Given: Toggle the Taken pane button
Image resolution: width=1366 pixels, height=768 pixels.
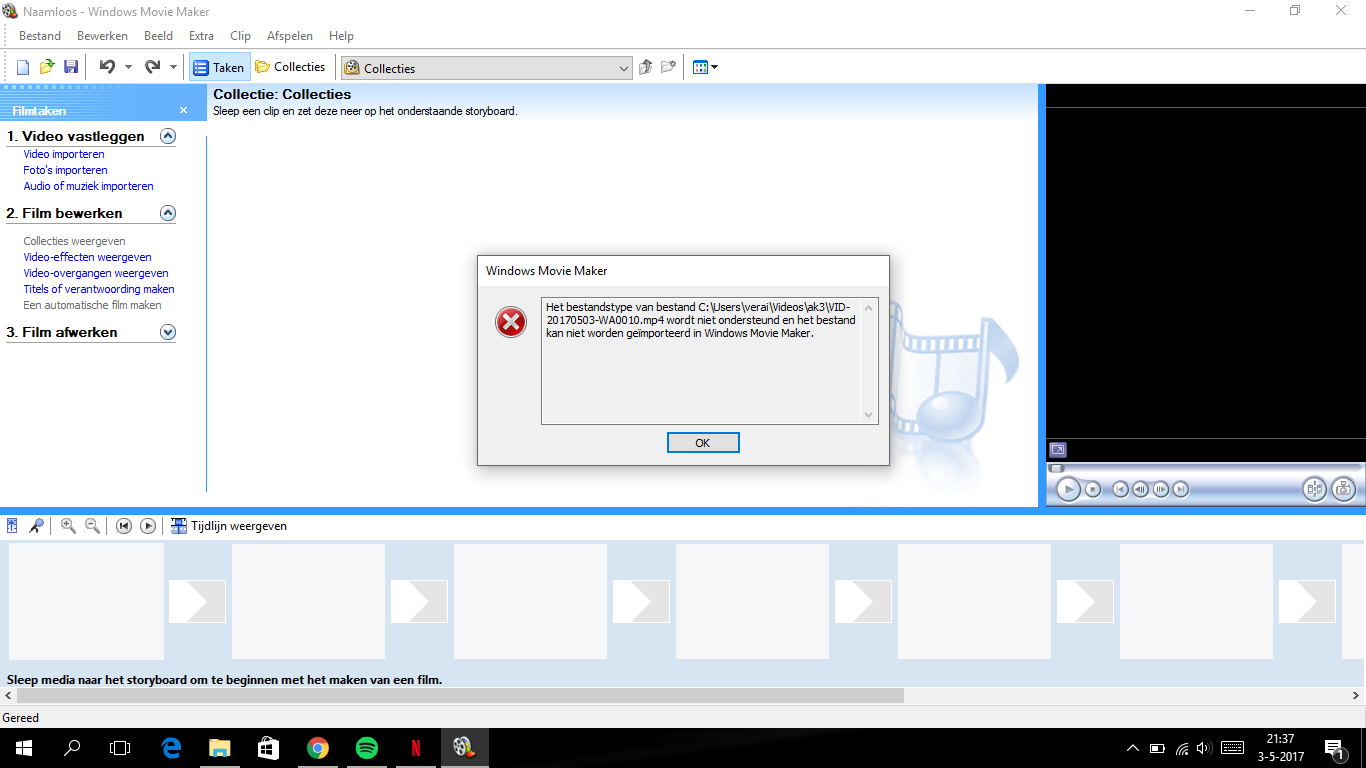Looking at the screenshot, I should tap(219, 67).
